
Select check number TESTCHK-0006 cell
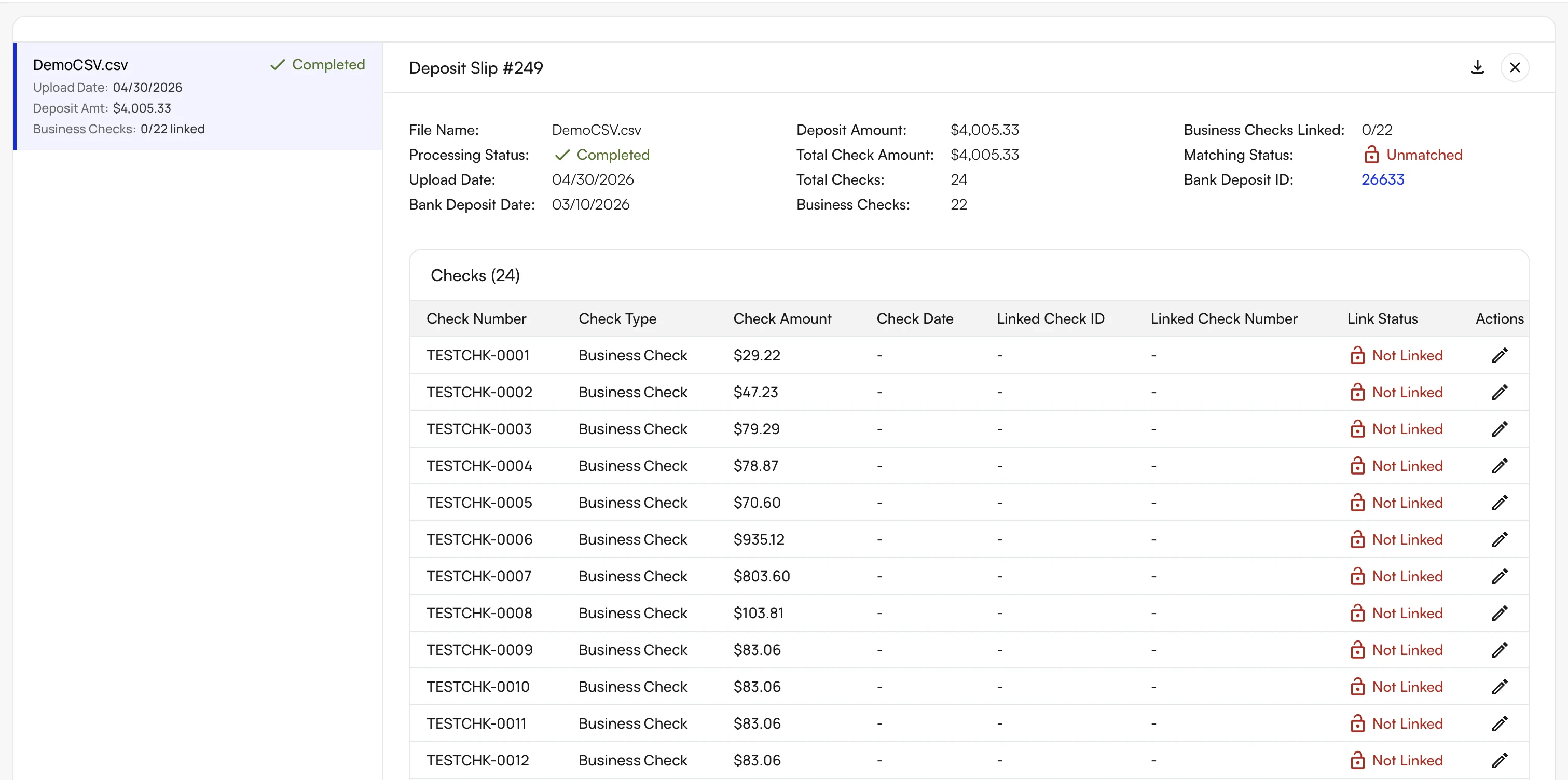click(479, 539)
